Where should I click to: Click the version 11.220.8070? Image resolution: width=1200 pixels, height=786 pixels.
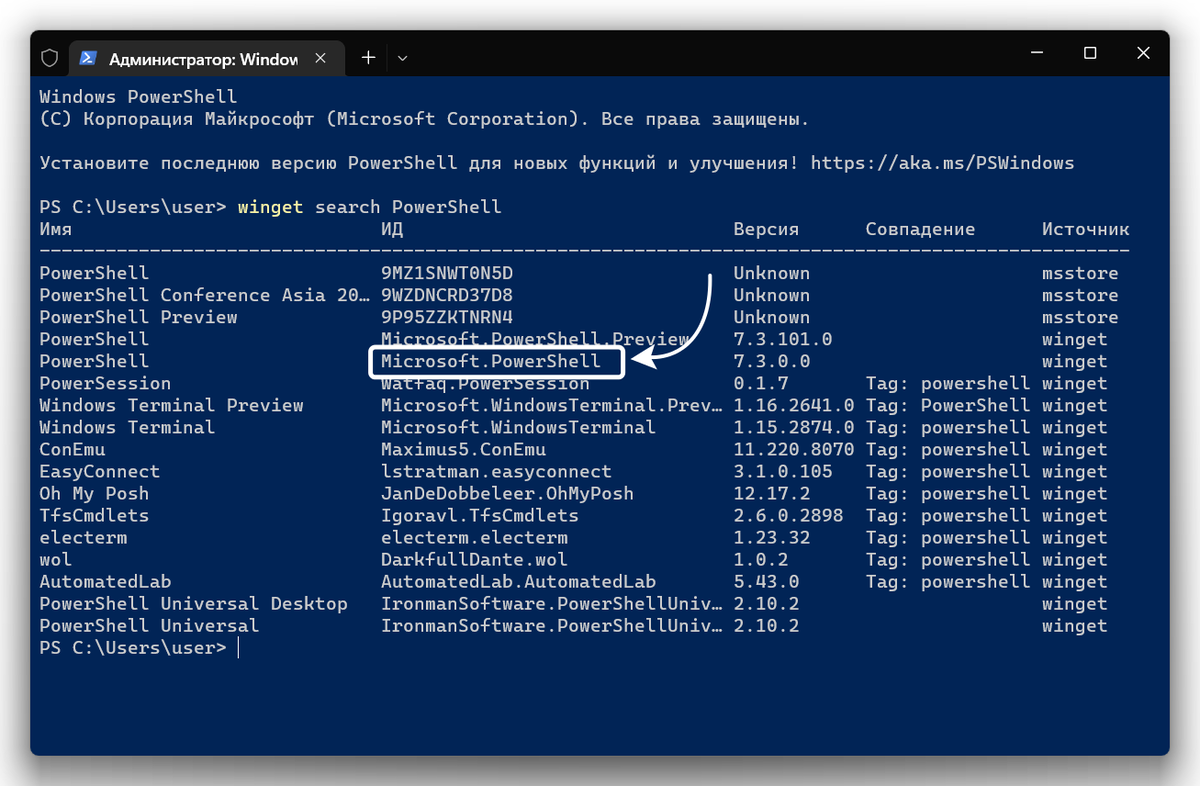click(x=793, y=449)
